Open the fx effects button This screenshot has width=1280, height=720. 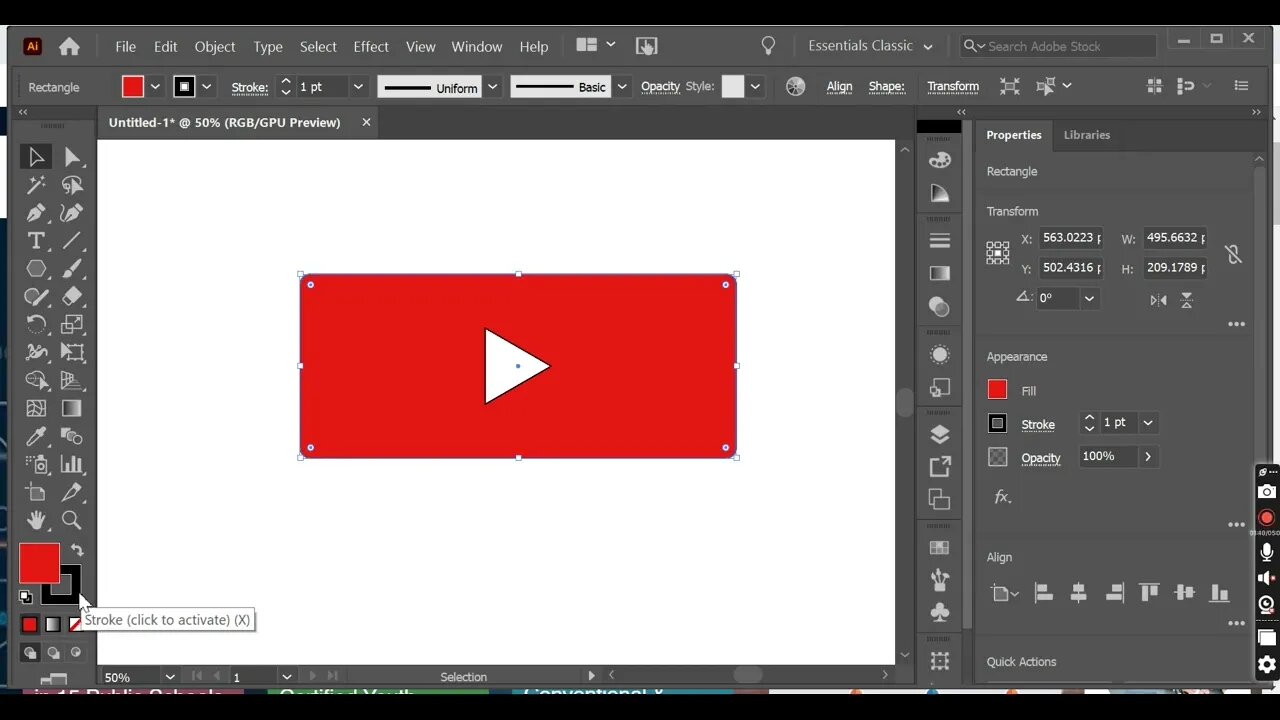pyautogui.click(x=1002, y=497)
